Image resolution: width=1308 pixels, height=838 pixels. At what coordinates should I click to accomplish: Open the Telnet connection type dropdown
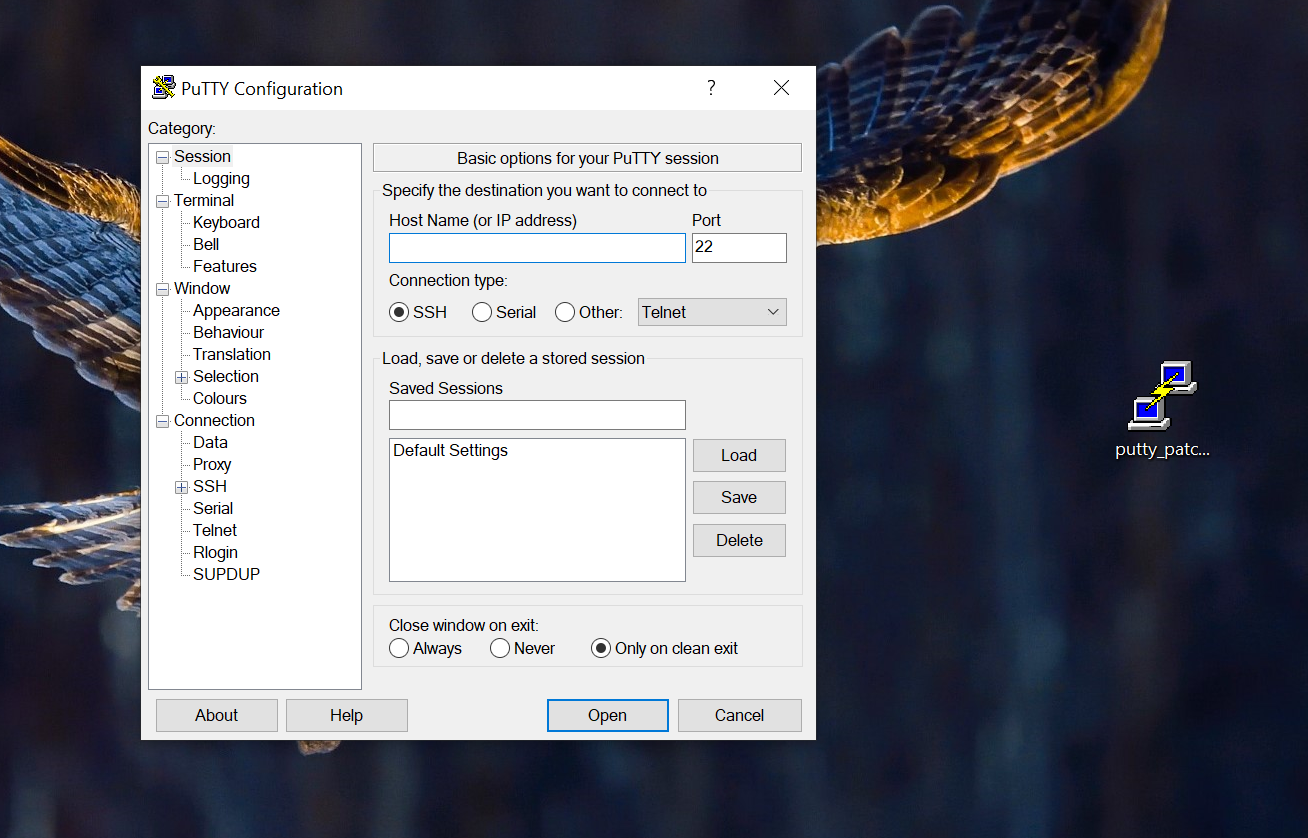pos(712,312)
